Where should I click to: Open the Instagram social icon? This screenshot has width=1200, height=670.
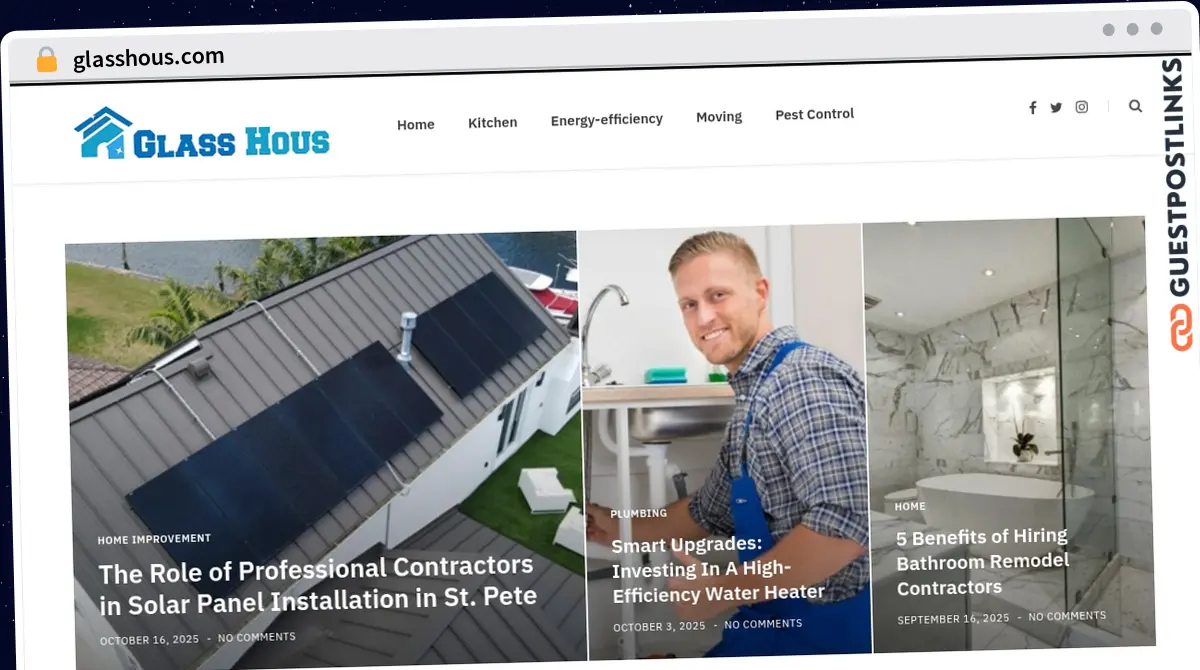tap(1082, 107)
